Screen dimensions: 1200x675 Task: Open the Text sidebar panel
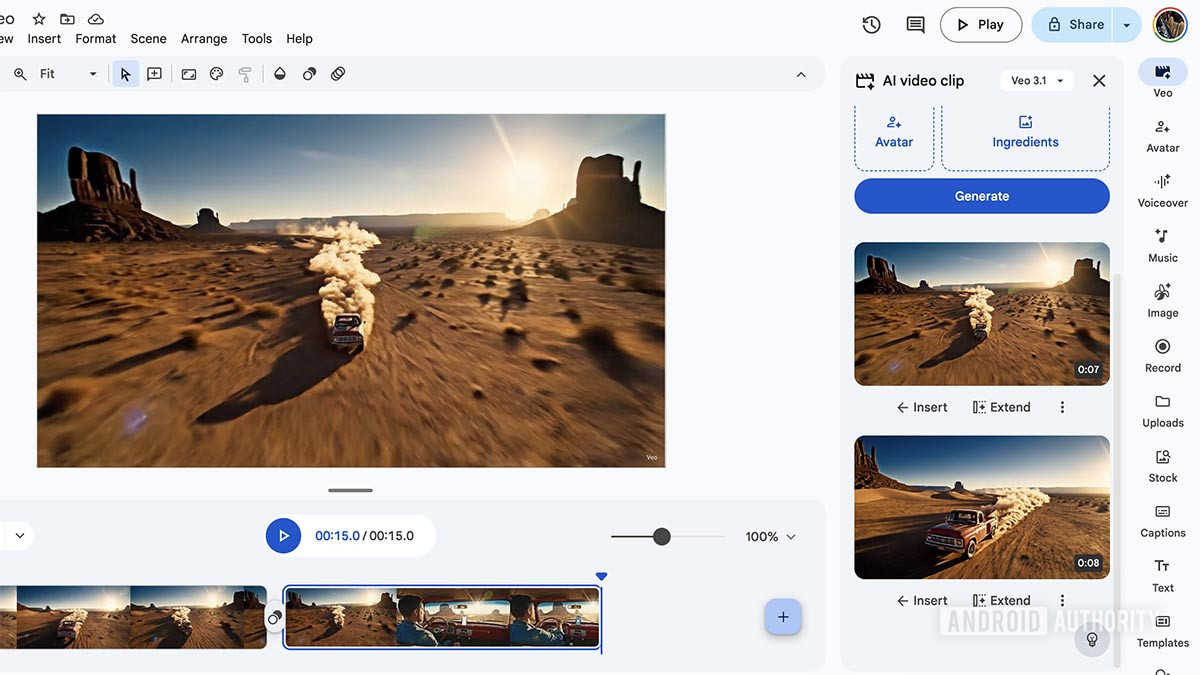(x=1162, y=576)
